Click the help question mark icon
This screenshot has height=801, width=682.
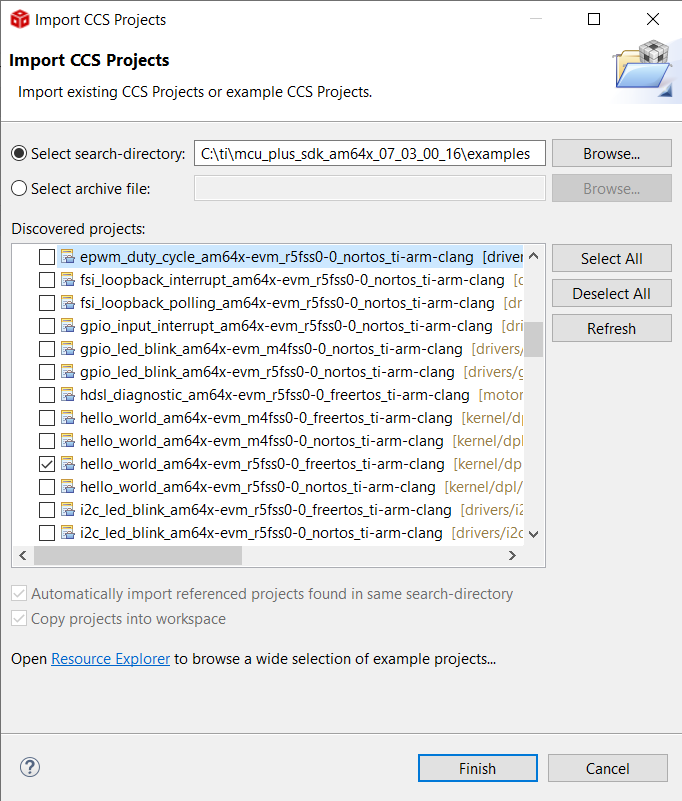click(30, 767)
